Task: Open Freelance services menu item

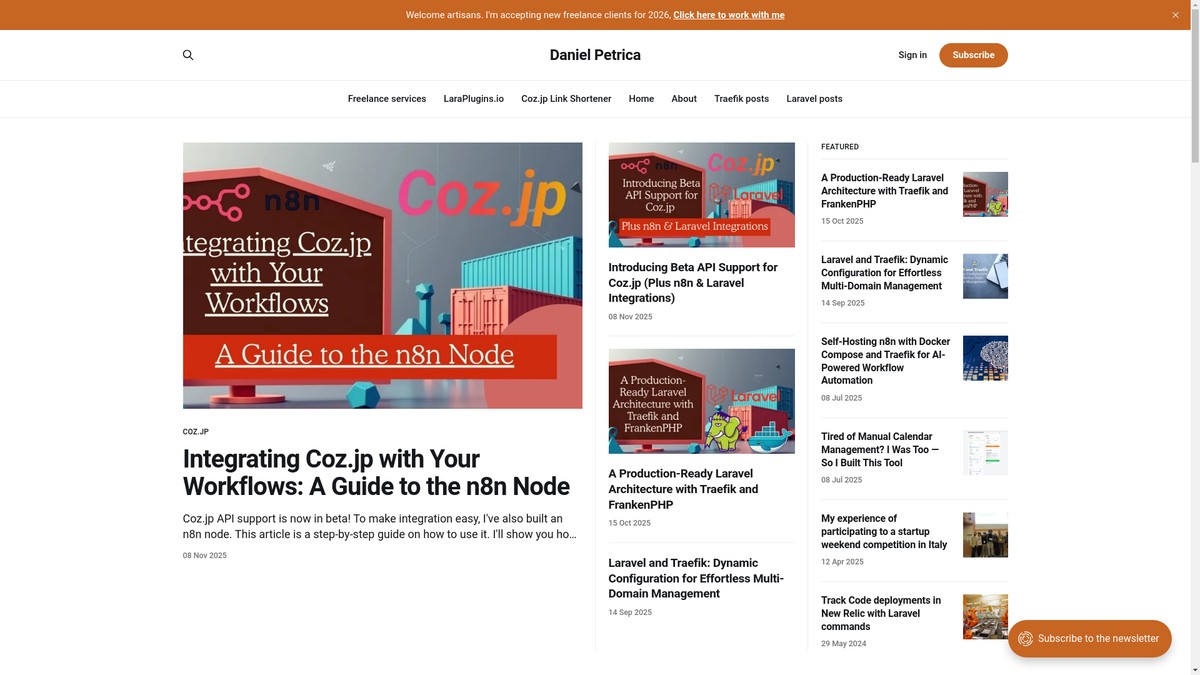Action: pos(387,99)
